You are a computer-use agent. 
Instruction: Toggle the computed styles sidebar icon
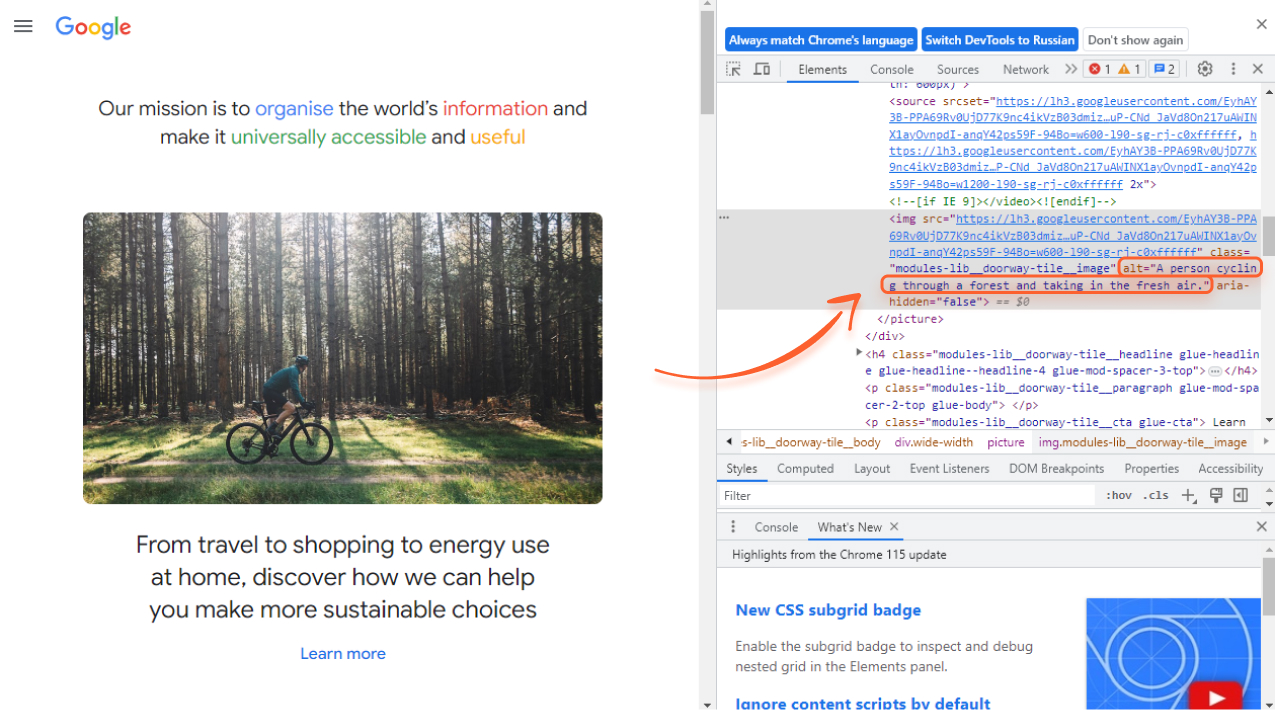(1241, 495)
